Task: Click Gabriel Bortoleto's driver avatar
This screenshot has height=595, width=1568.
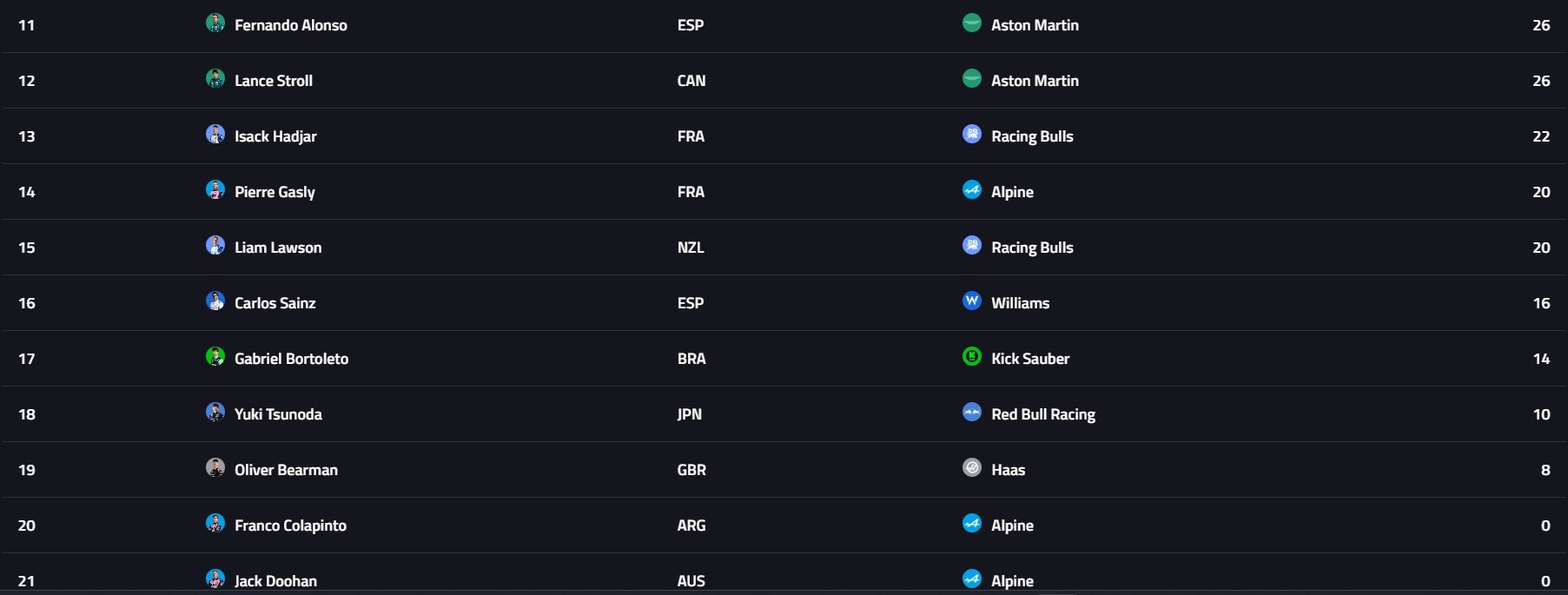Action: pos(215,356)
